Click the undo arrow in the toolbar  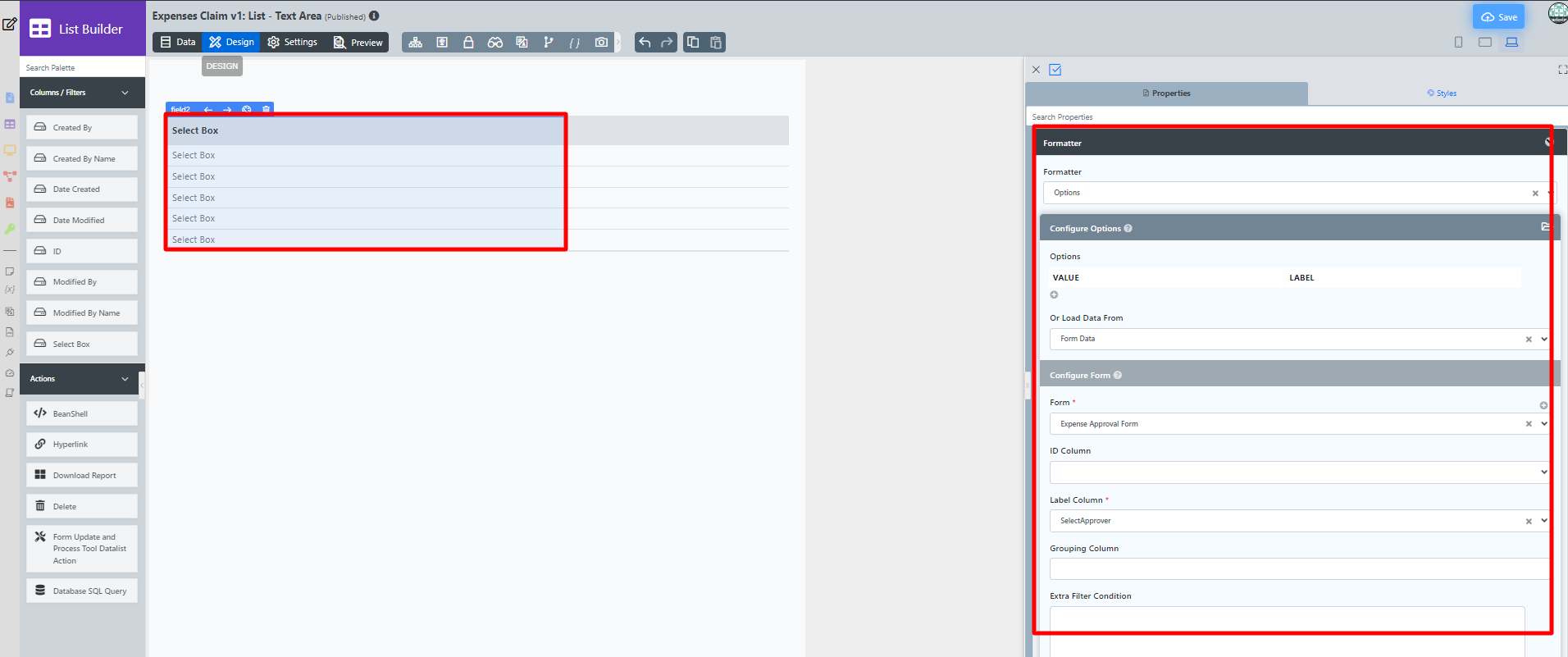[x=645, y=43]
